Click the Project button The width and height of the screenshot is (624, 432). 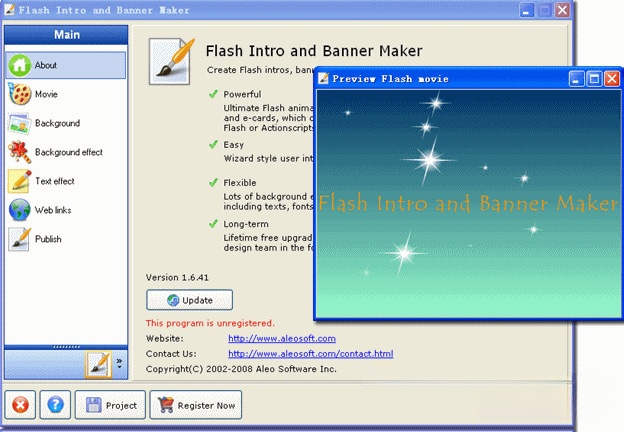pyautogui.click(x=110, y=405)
